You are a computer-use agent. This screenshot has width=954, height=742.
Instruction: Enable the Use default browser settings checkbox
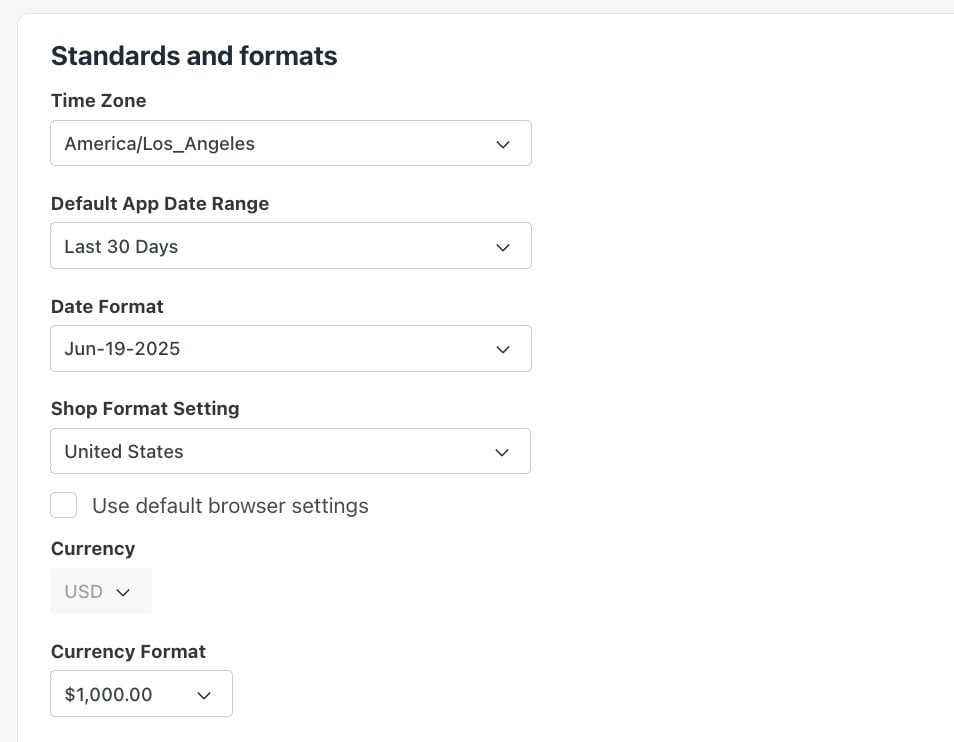63,505
